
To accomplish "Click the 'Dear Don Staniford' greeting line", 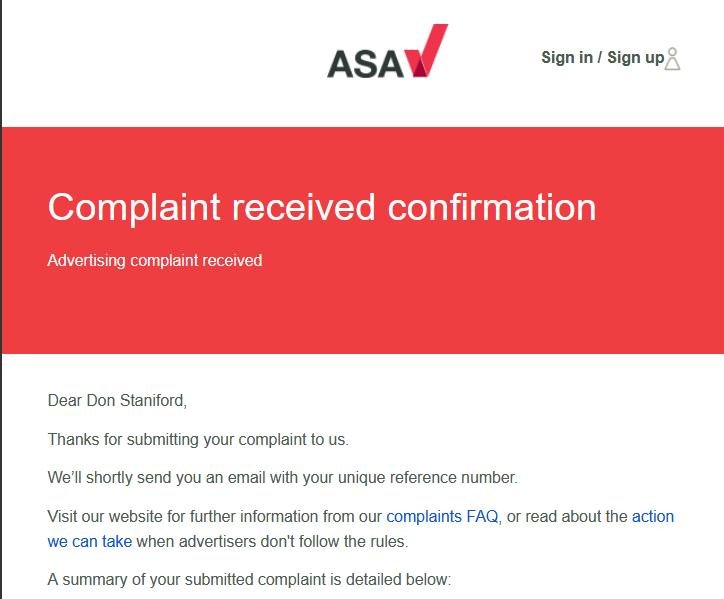I will [117, 401].
